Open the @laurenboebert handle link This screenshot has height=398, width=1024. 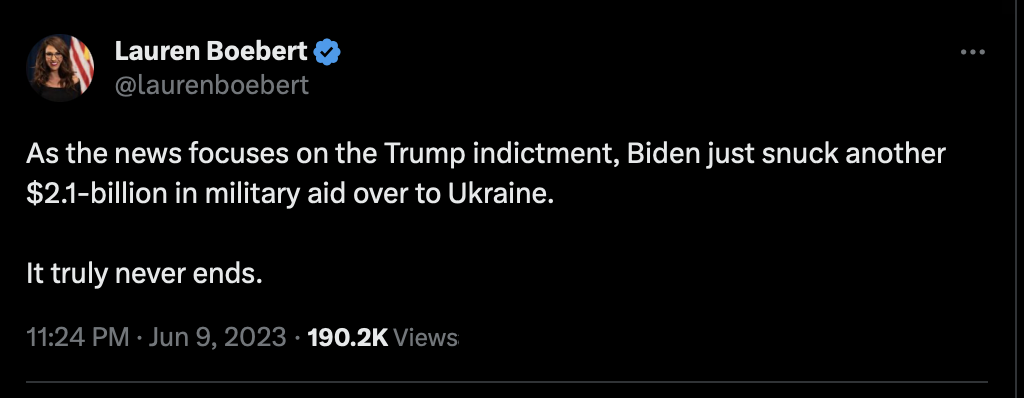pos(212,86)
